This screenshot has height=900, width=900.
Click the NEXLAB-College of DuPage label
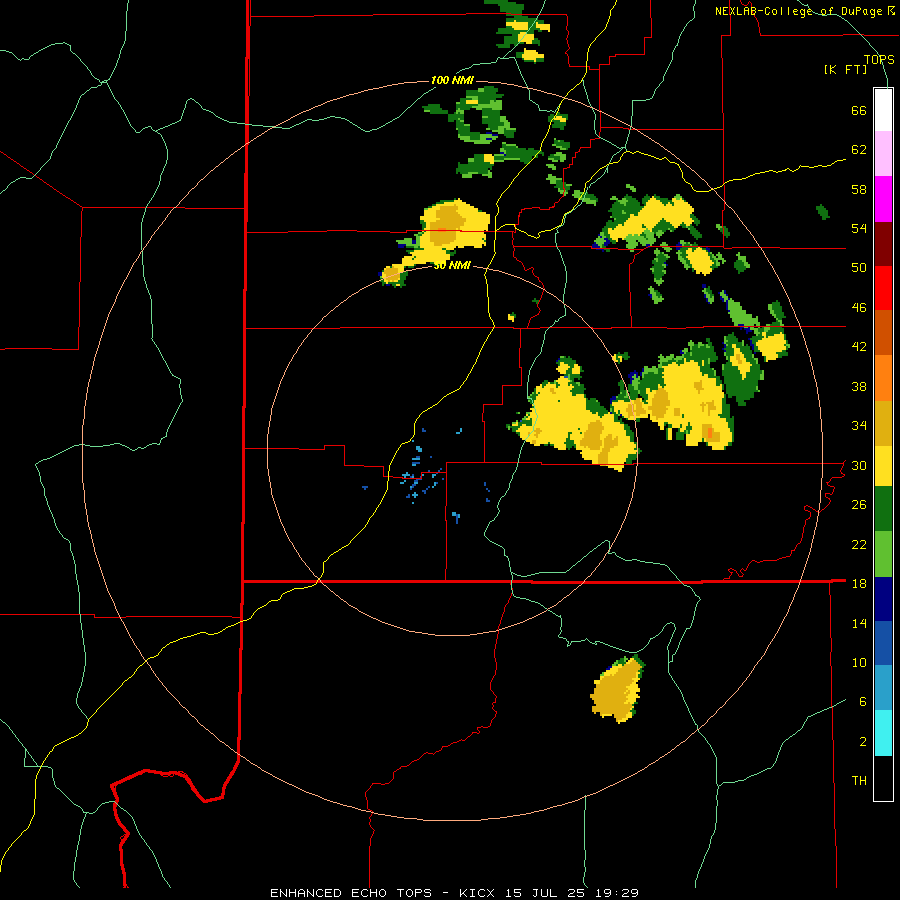pos(799,11)
